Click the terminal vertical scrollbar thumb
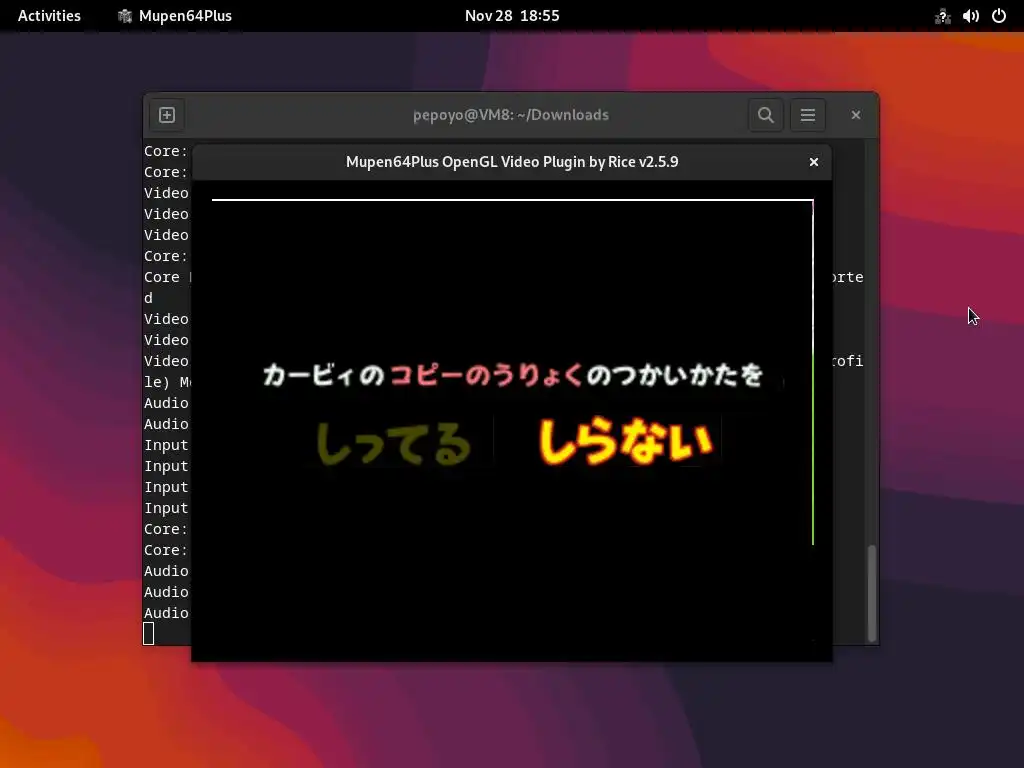The width and height of the screenshot is (1024, 768). 871,593
